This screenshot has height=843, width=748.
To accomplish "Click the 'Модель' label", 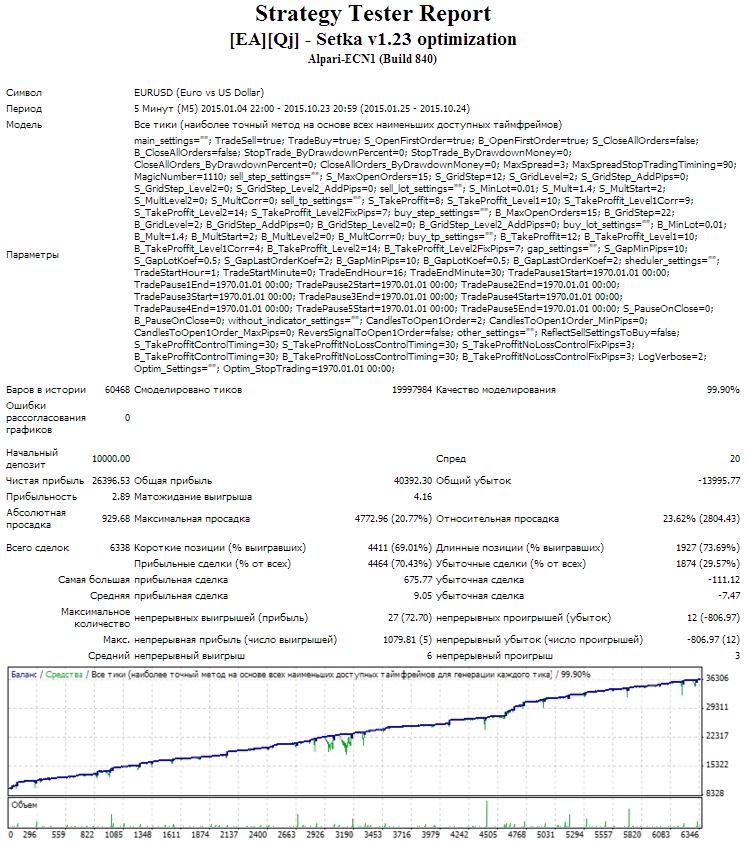I will [x=24, y=125].
